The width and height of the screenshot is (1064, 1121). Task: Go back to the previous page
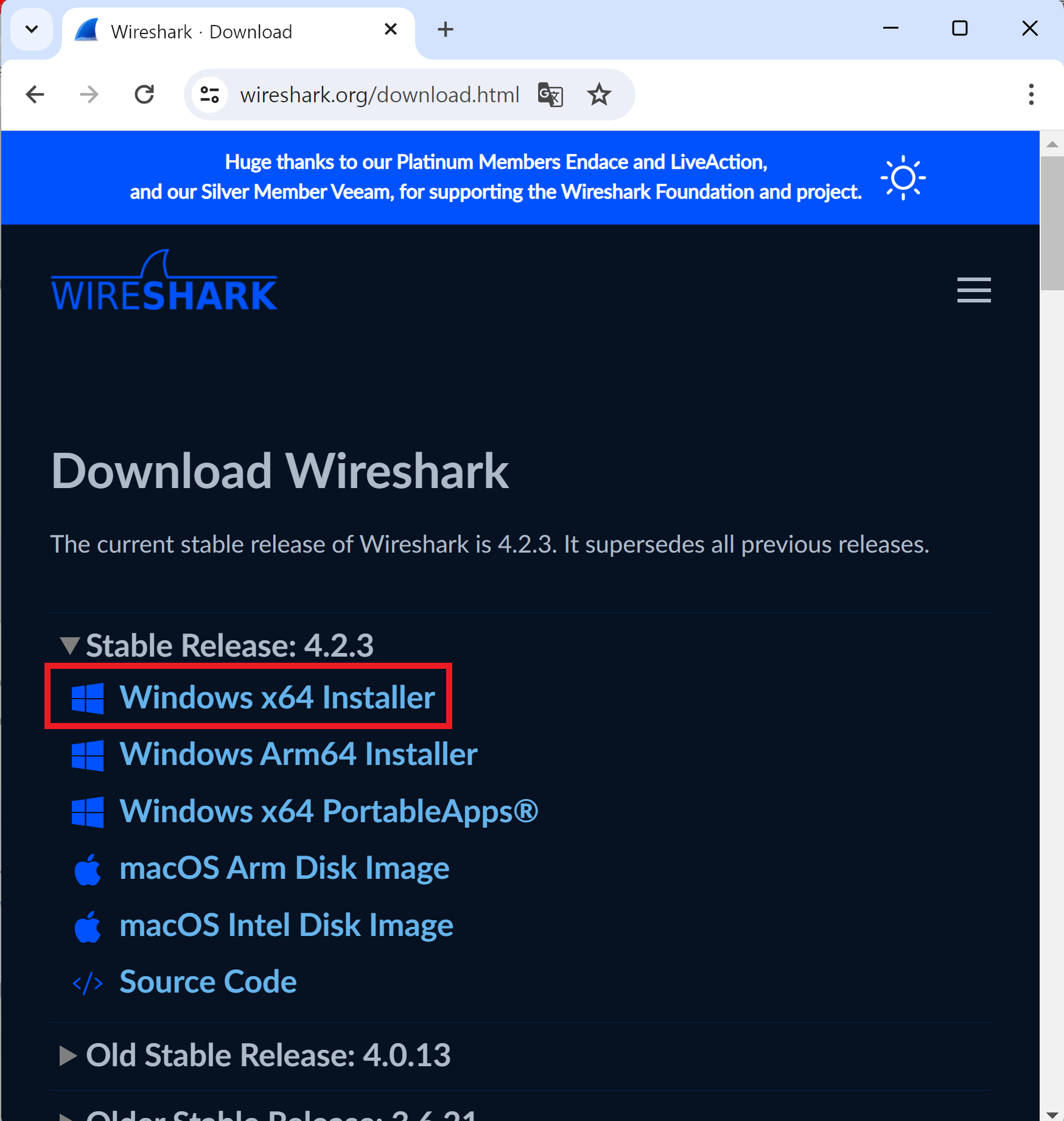tap(35, 94)
